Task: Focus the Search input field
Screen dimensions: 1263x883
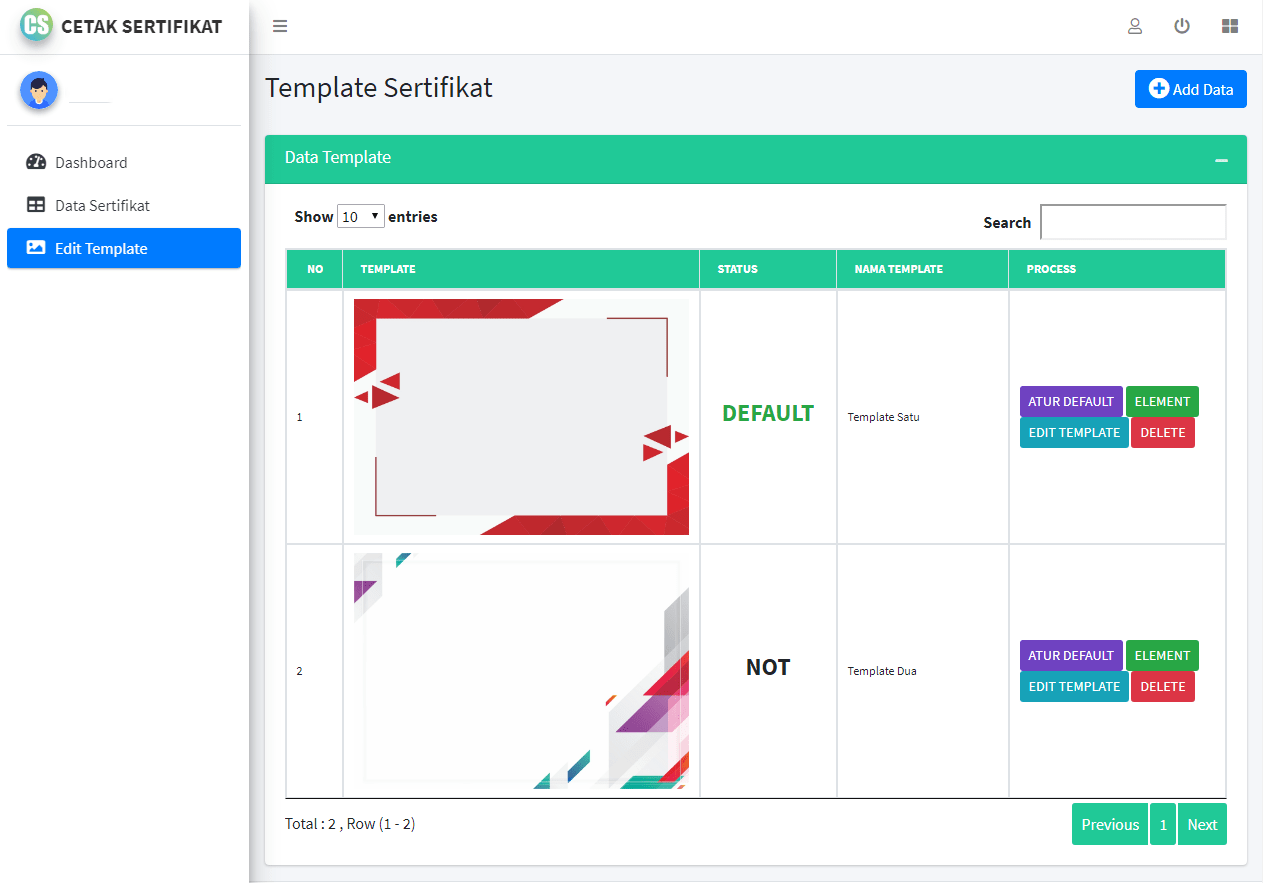Action: tap(1133, 222)
